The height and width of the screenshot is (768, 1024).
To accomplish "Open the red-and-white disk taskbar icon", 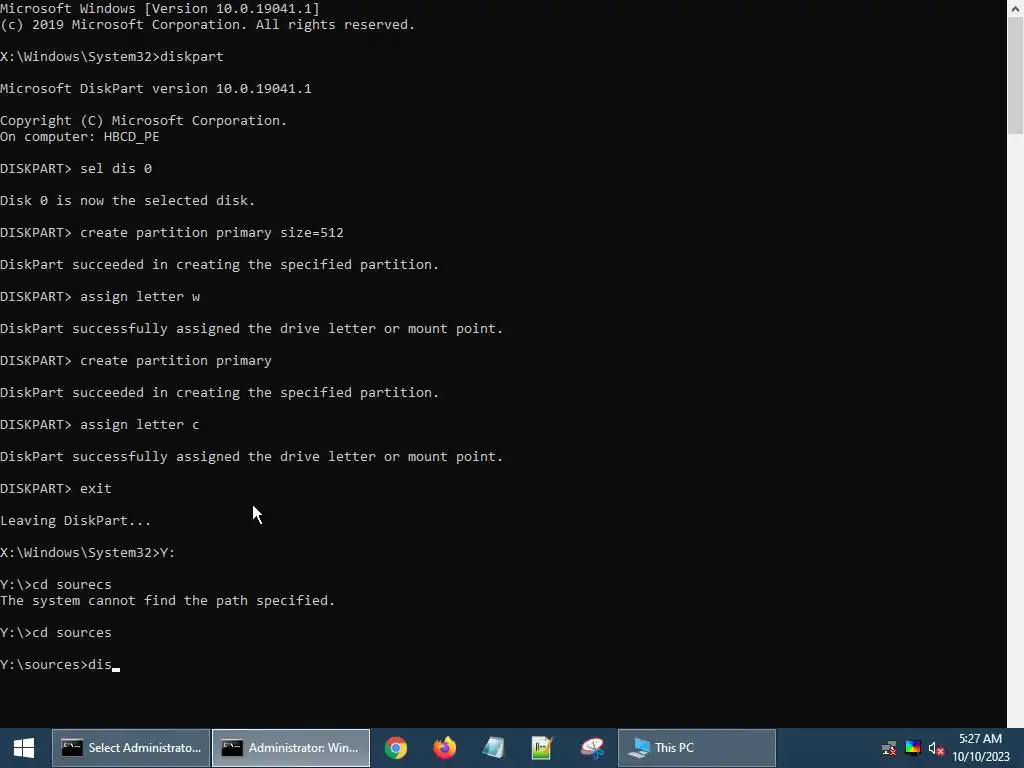I will click(592, 748).
